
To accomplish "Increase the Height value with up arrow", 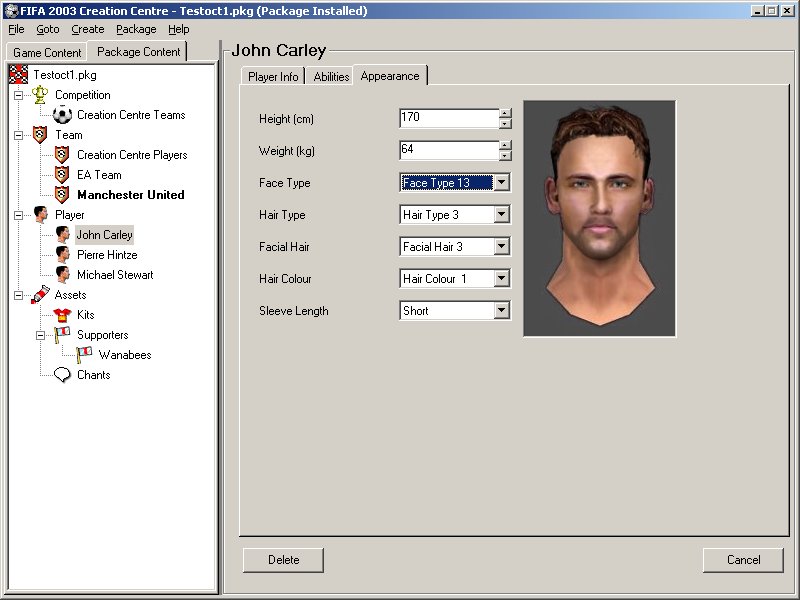I will (x=505, y=114).
